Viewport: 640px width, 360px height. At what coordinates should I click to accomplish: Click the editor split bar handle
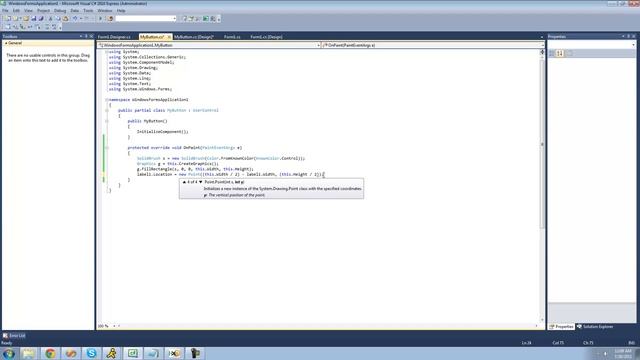pyautogui.click(x=542, y=52)
